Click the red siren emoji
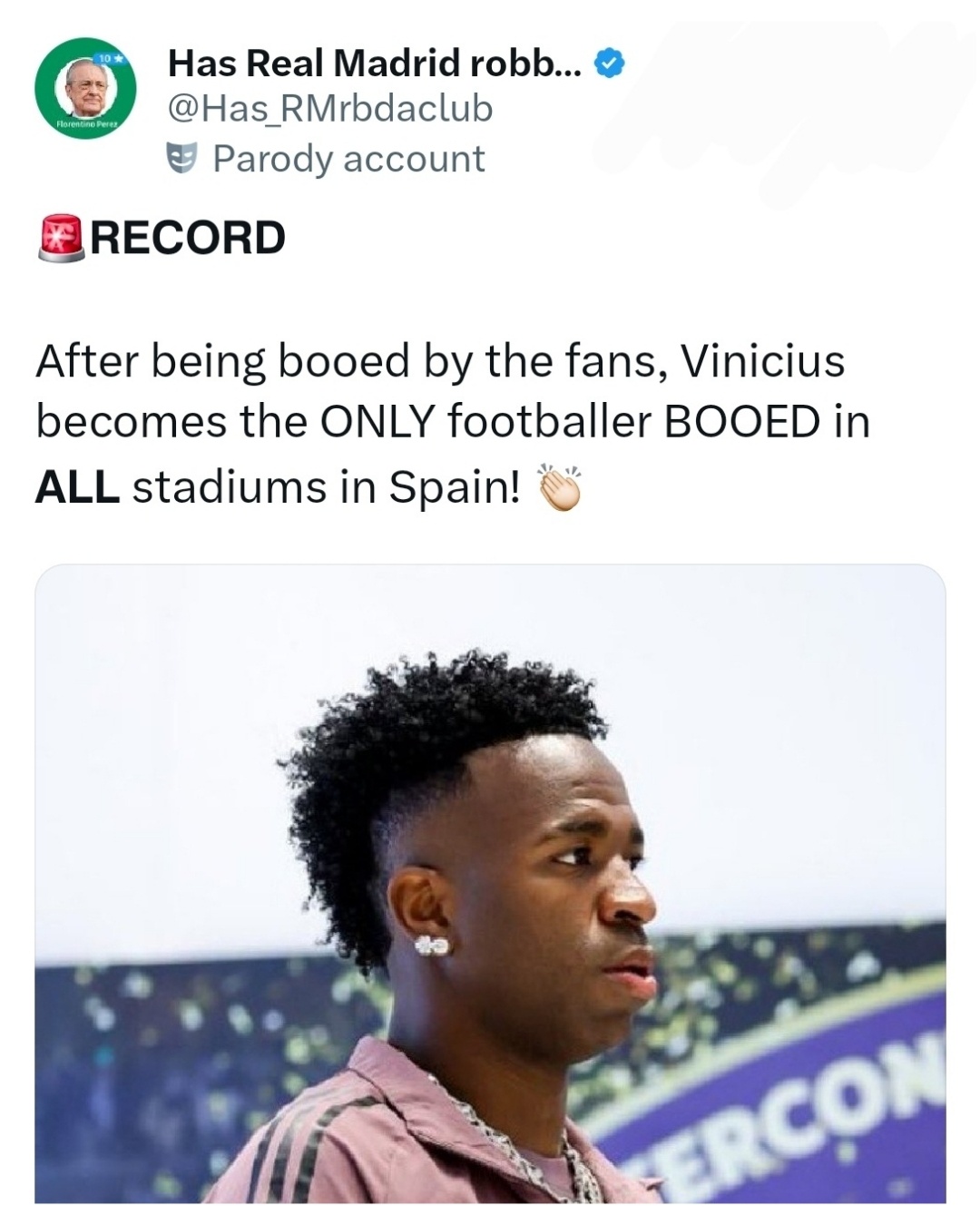The height and width of the screenshot is (1225, 980). click(61, 238)
